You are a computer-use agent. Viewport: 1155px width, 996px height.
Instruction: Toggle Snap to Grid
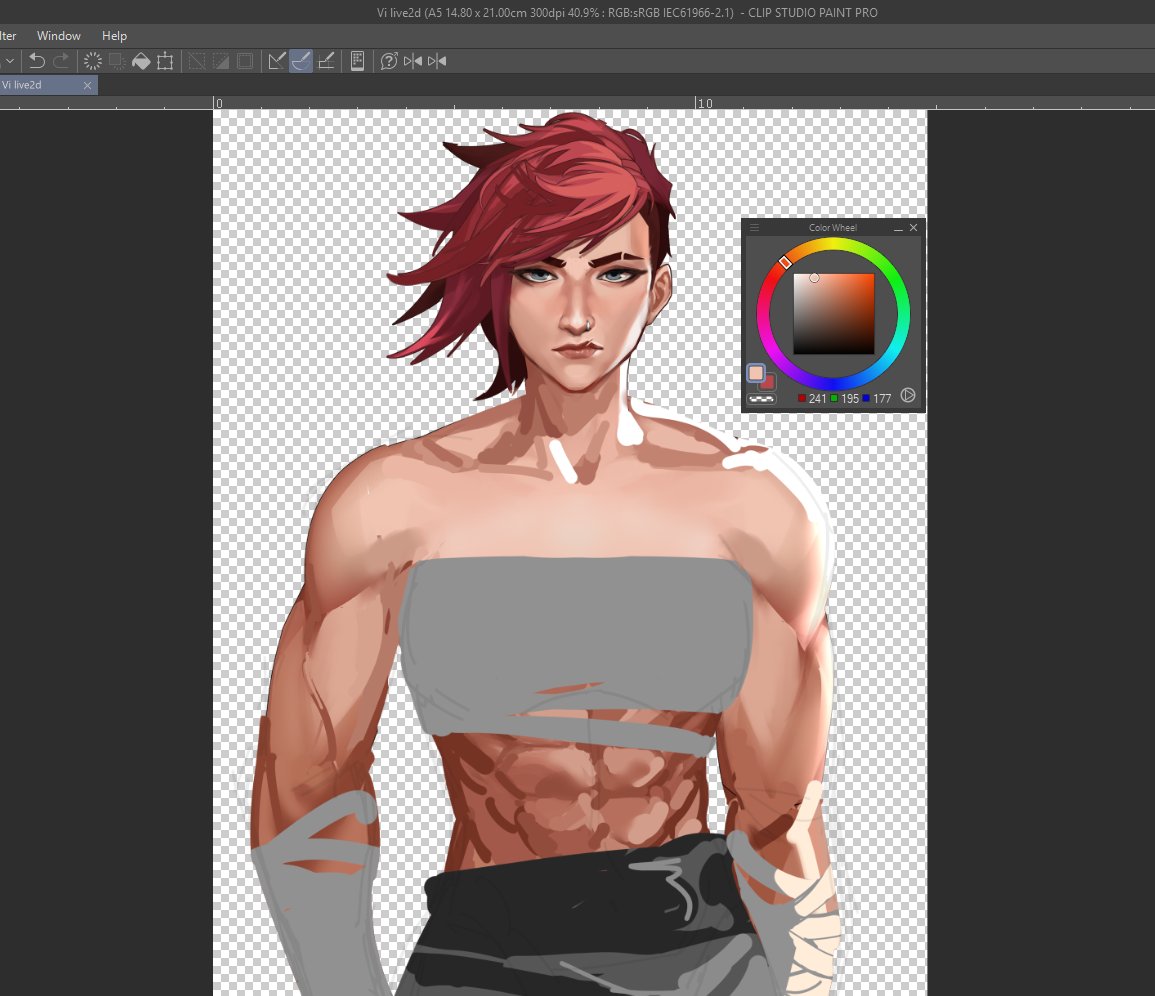[326, 61]
